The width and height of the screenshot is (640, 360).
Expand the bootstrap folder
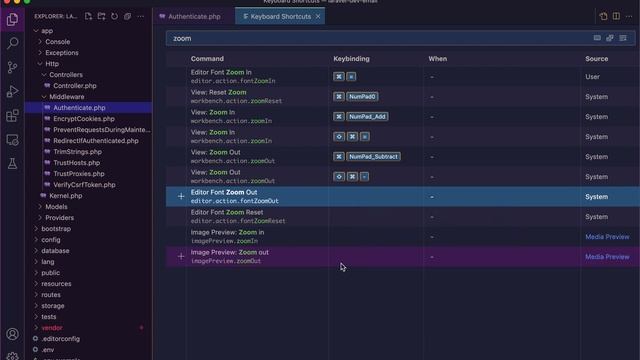click(x=56, y=229)
